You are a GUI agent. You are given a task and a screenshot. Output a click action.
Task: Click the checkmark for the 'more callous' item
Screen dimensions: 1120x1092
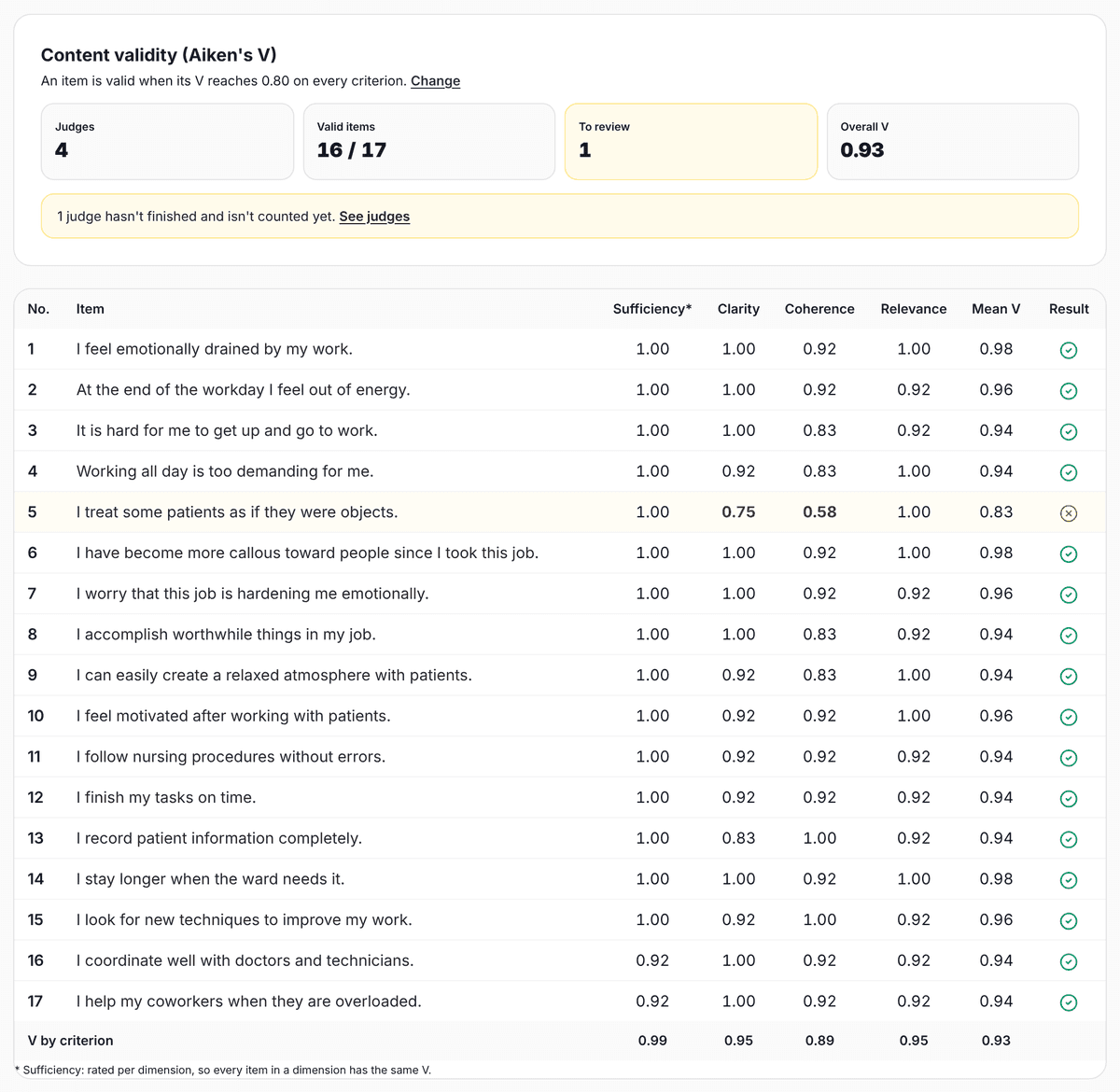[x=1069, y=554]
